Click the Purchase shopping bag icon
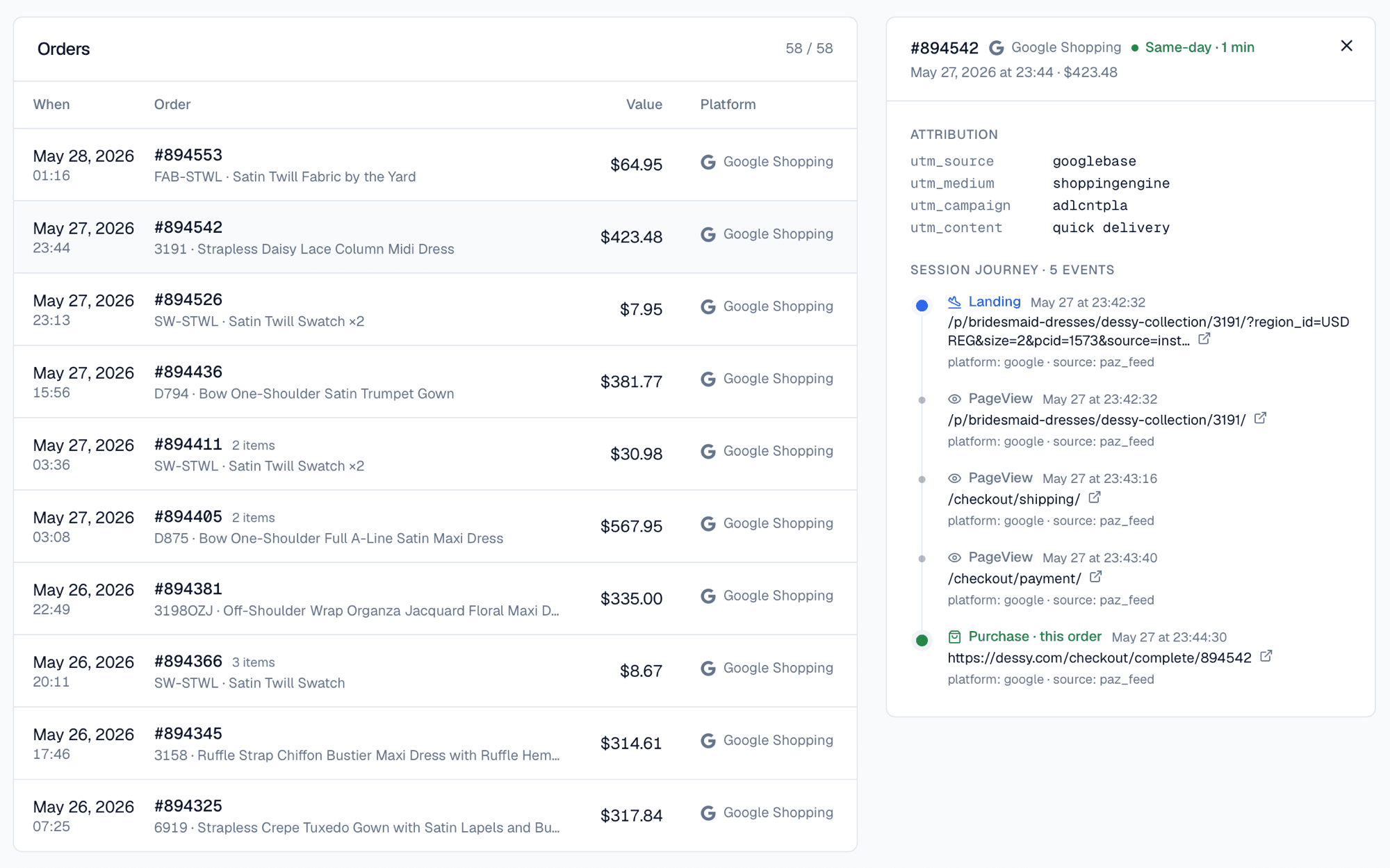Viewport: 1390px width, 868px height. [954, 637]
